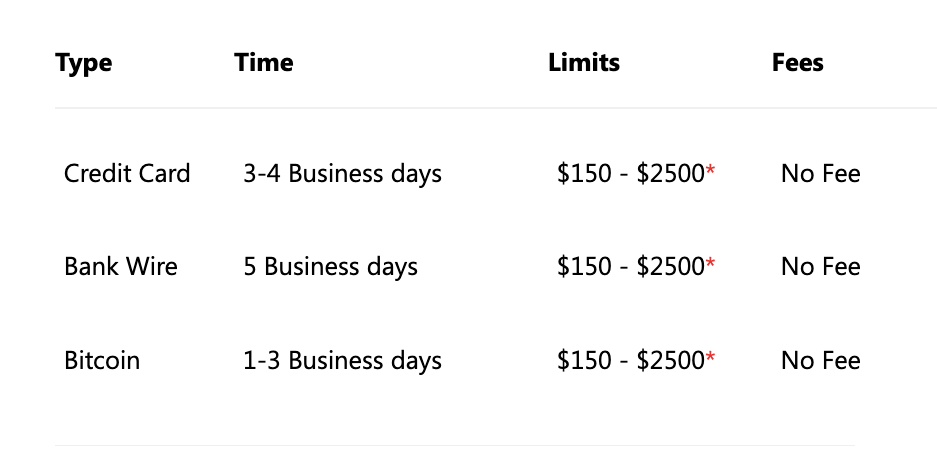Click the Time column header
This screenshot has height=453, width=937.
pos(264,62)
